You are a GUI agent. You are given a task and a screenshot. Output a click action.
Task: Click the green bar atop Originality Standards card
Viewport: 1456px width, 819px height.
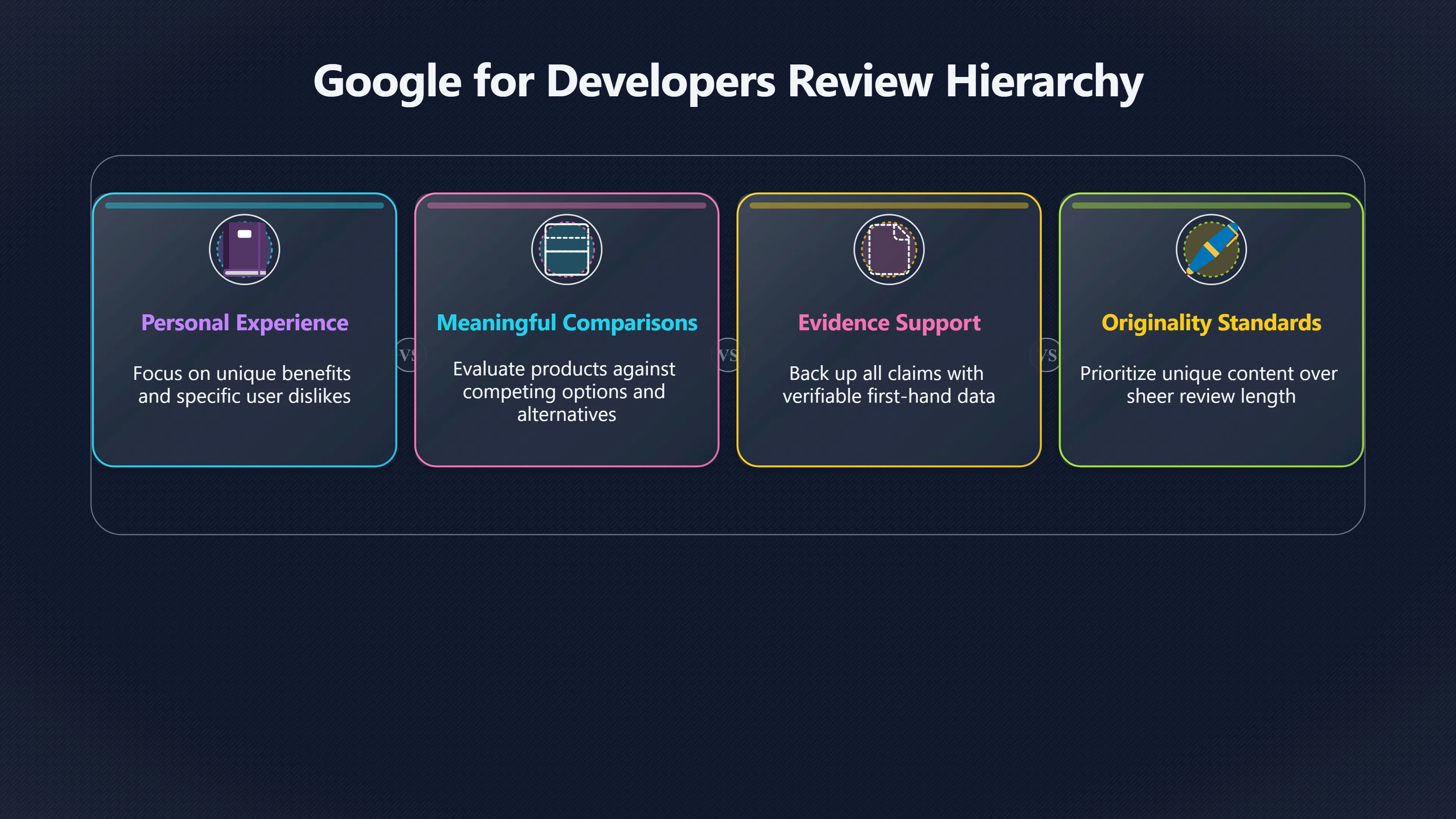pyautogui.click(x=1211, y=205)
